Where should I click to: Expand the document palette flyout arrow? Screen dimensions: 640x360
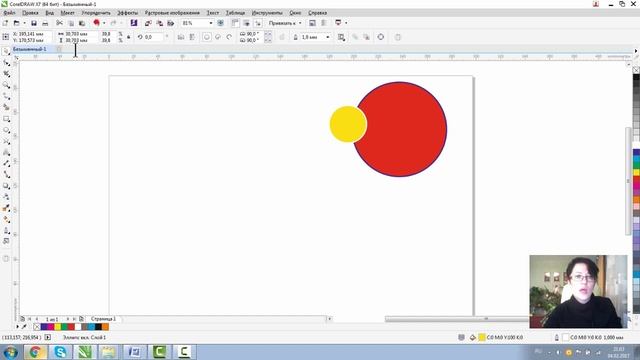pos(17,327)
